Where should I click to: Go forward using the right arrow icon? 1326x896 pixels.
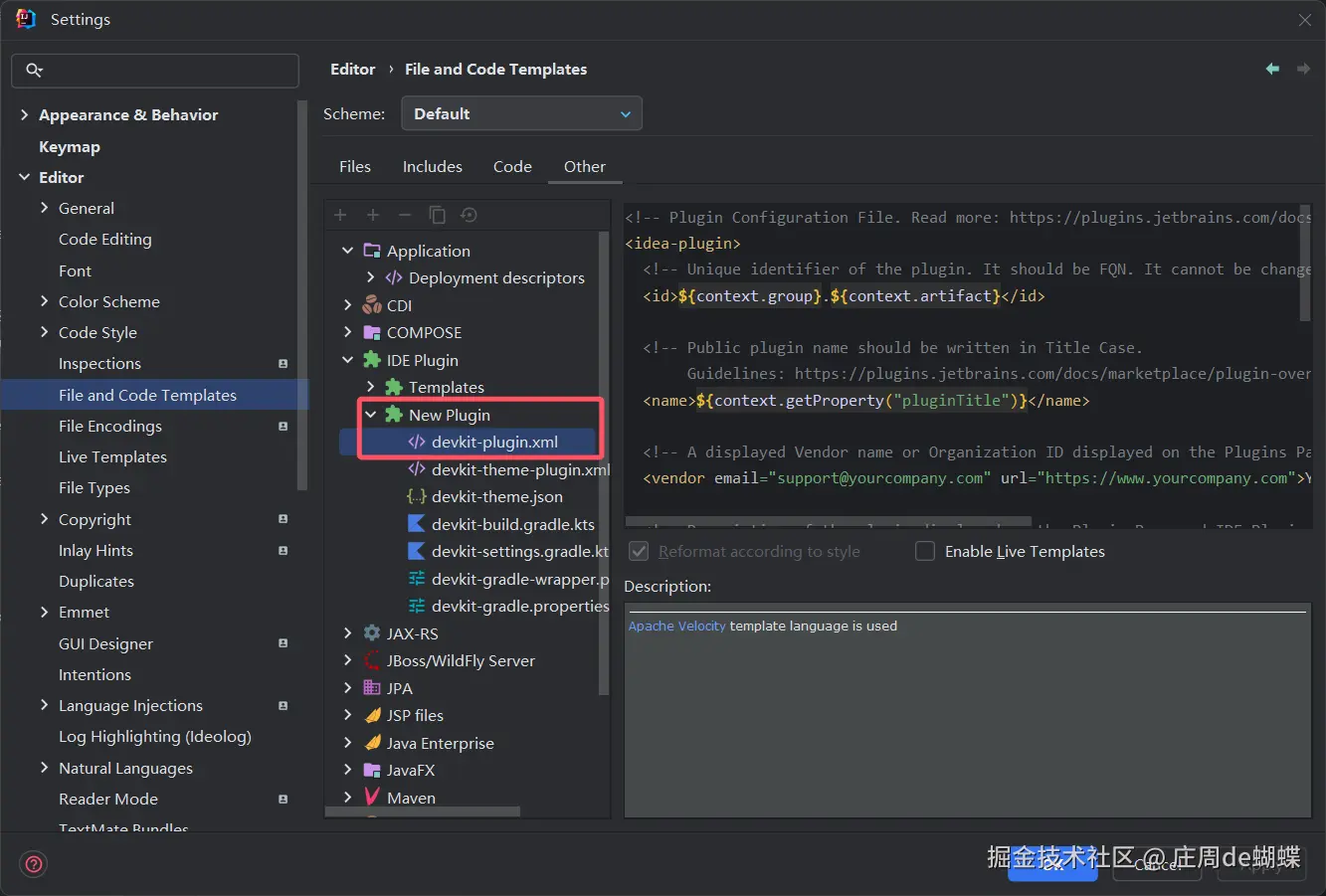coord(1303,69)
